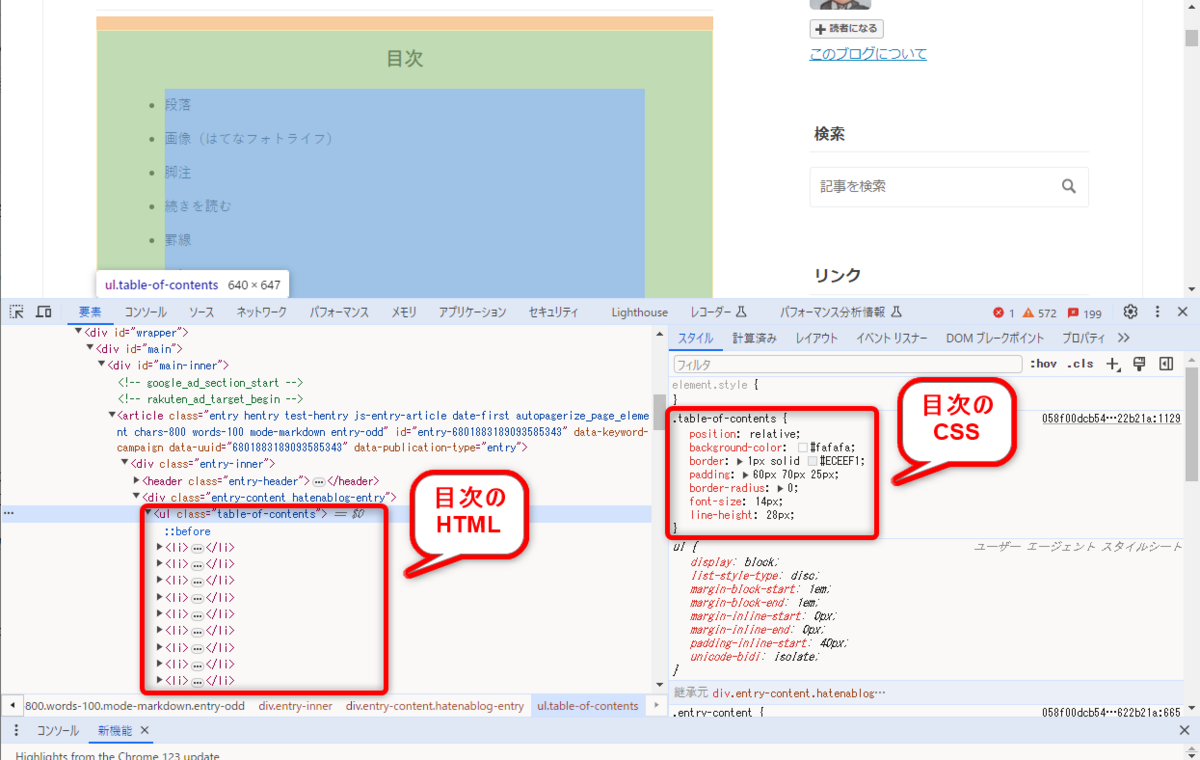Expand the header class="entry-header" node
This screenshot has width=1200, height=760.
[137, 481]
